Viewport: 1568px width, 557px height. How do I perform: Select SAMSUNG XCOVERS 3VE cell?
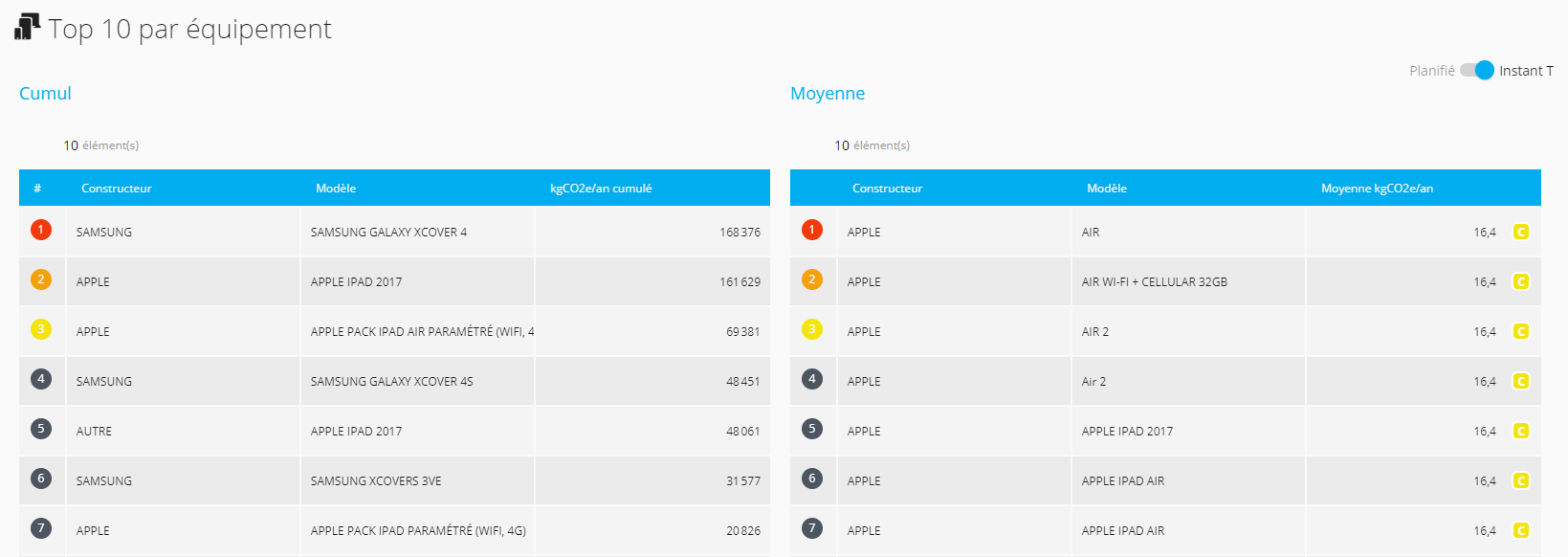pos(417,480)
